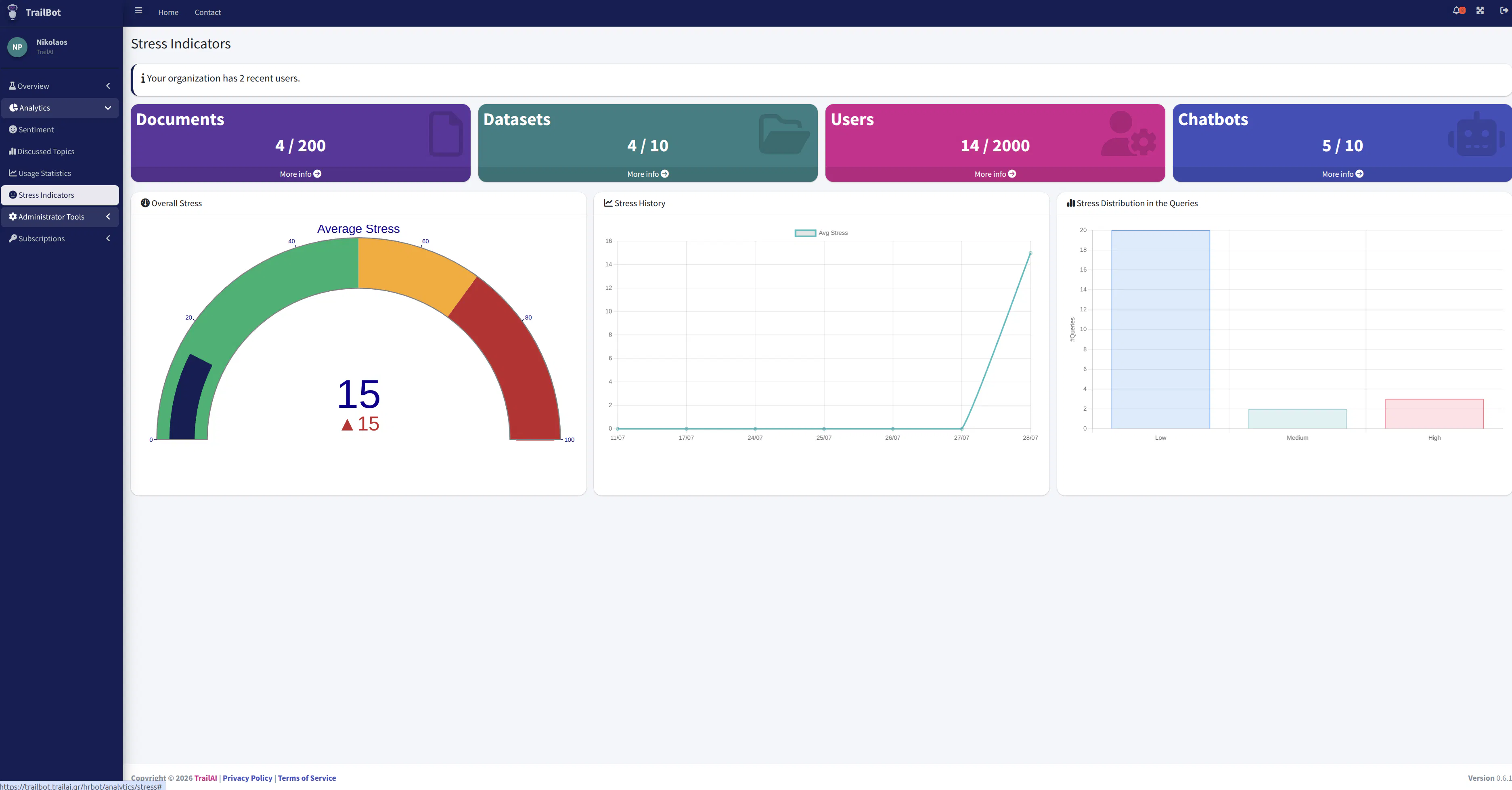Click the Stress Distribution bar-chart icon
Image resolution: width=1512 pixels, height=790 pixels.
1070,203
